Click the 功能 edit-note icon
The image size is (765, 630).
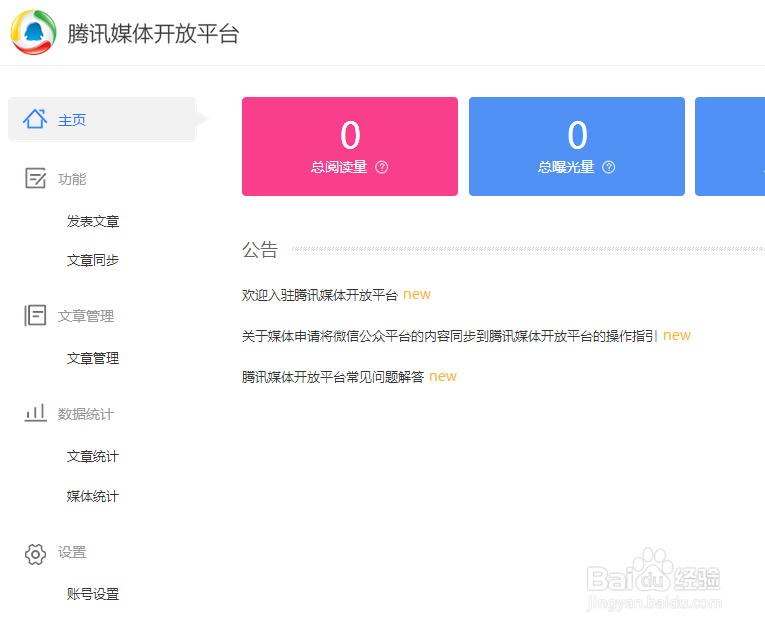(36, 178)
